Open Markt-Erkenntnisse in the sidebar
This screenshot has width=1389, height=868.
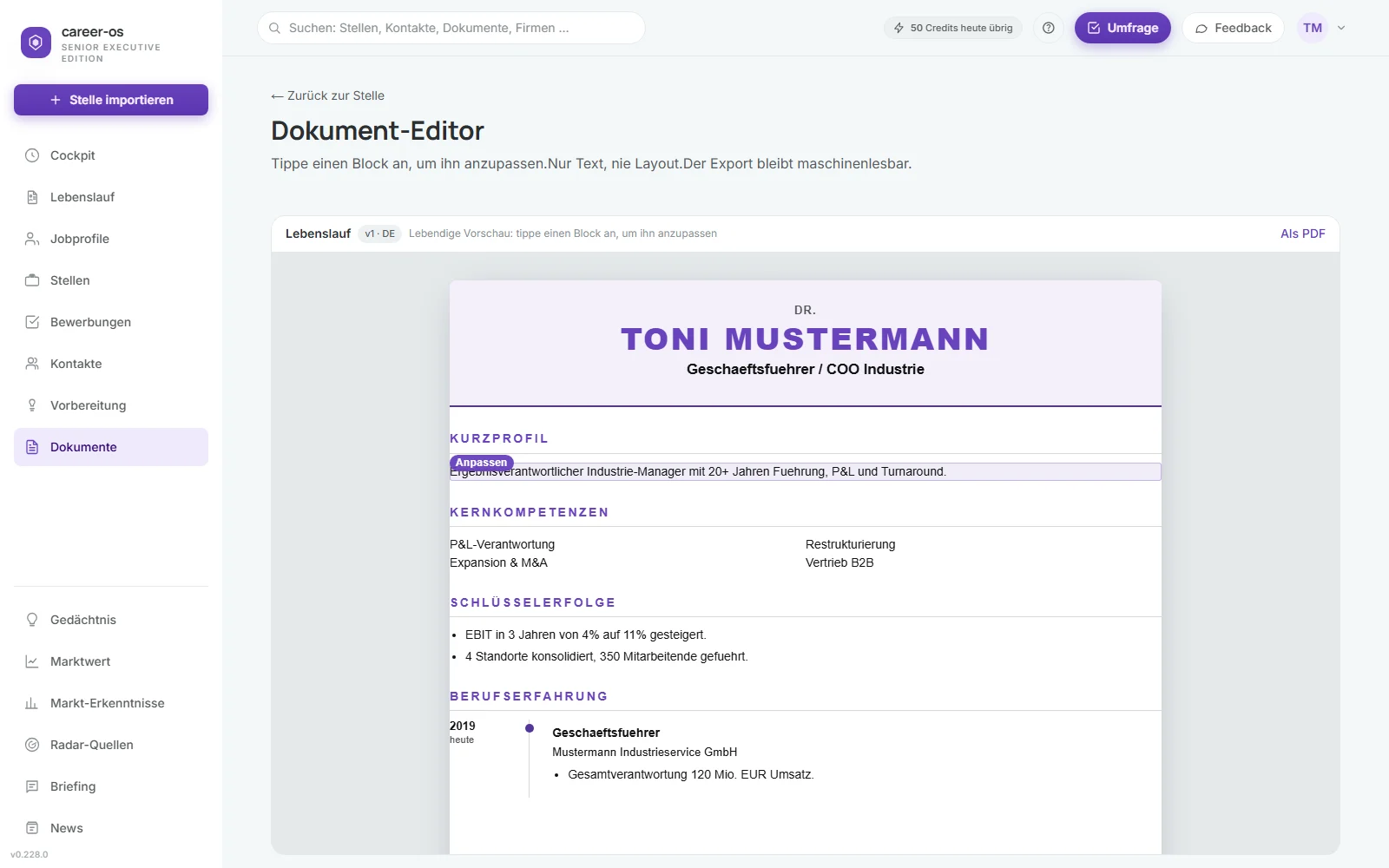(111, 703)
